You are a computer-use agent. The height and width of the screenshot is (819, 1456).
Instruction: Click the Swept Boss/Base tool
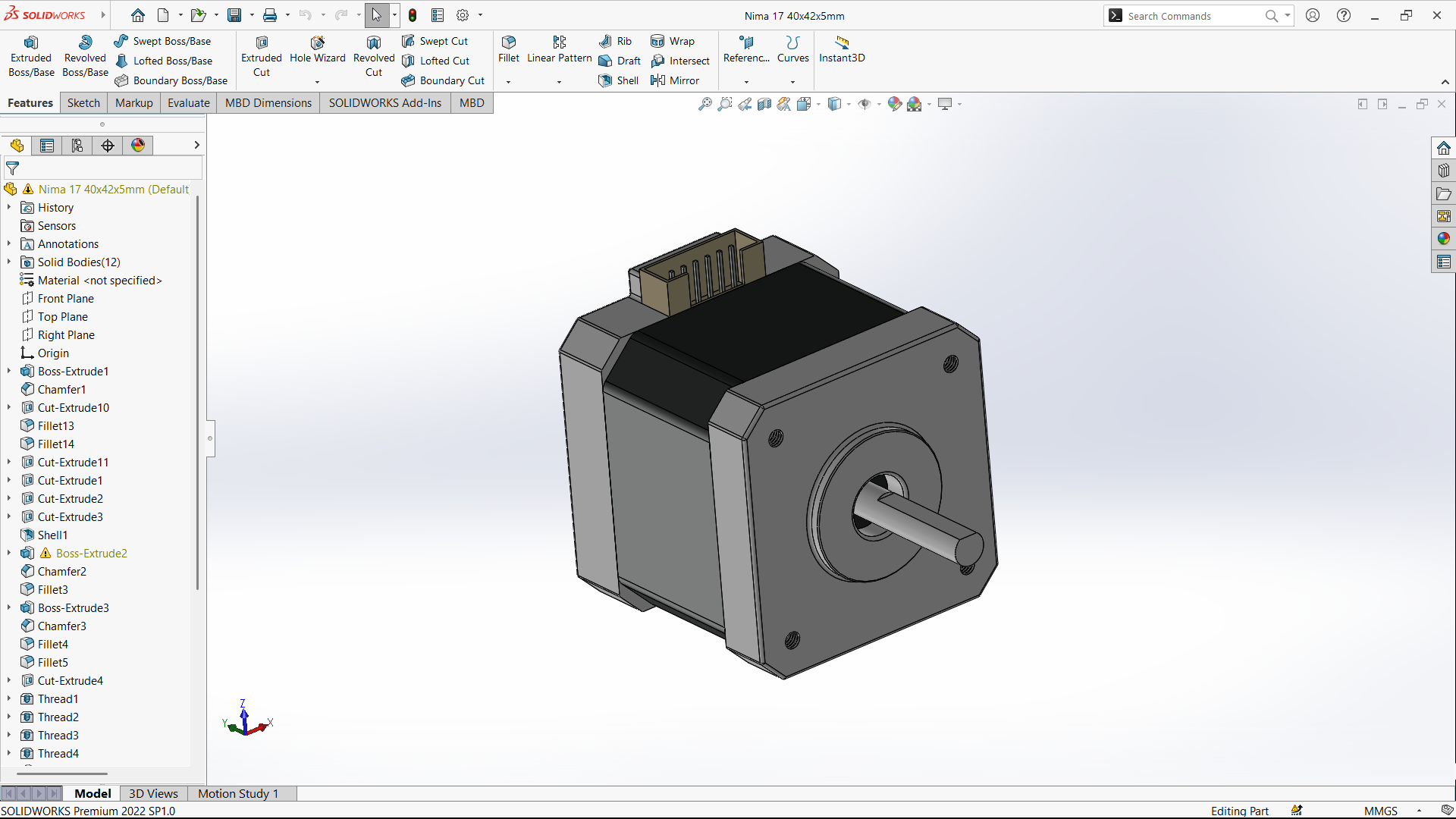point(162,41)
